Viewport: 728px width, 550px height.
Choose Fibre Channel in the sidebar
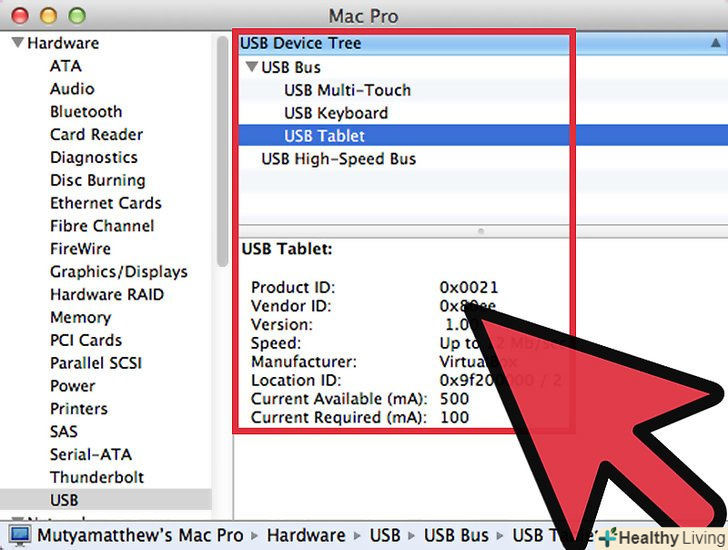[x=102, y=226]
